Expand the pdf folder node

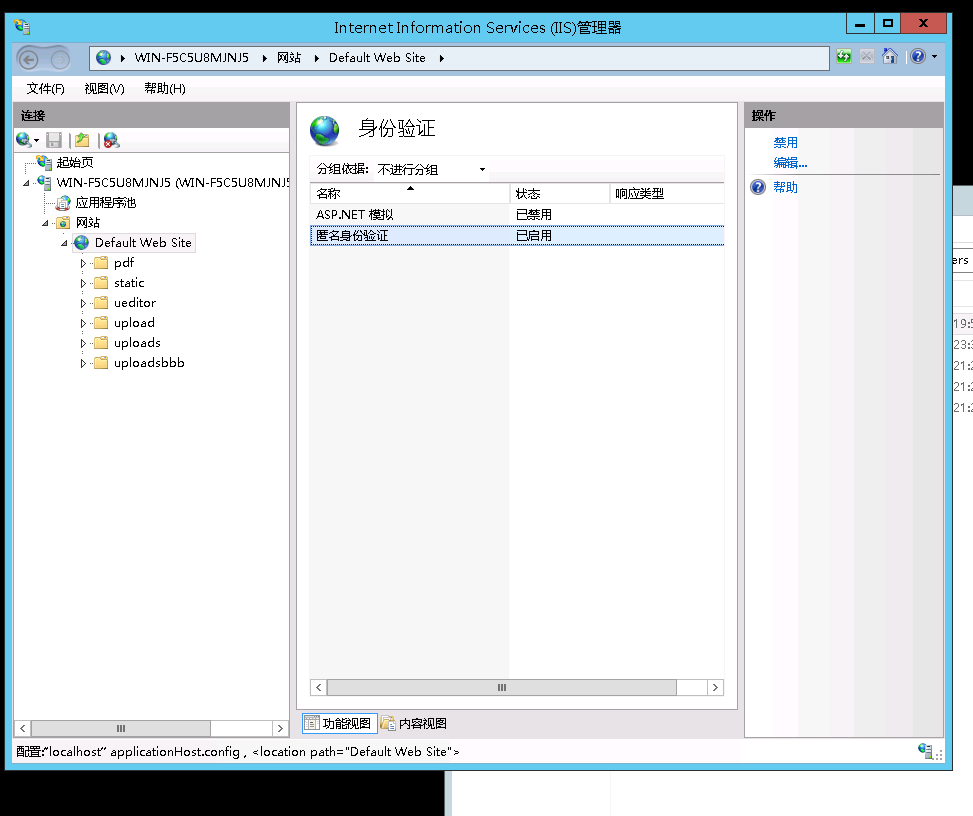83,263
